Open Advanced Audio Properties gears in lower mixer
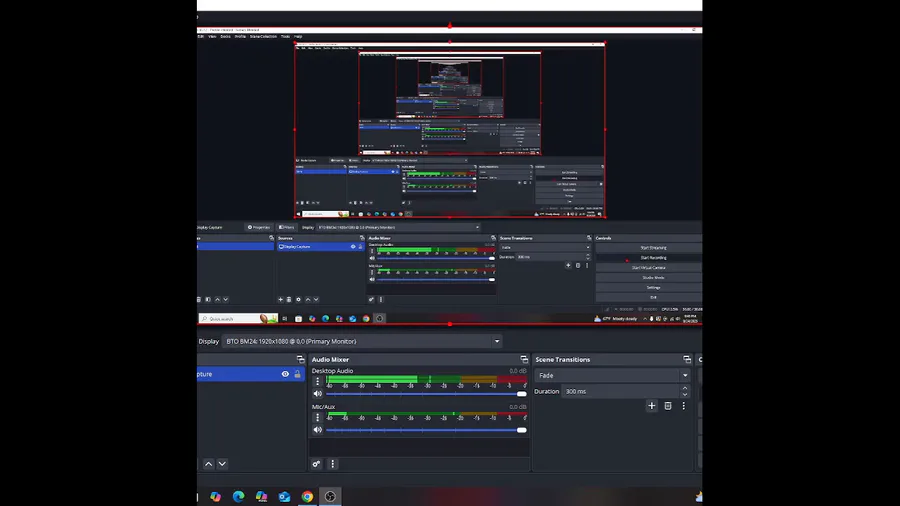900x506 pixels. click(x=316, y=464)
